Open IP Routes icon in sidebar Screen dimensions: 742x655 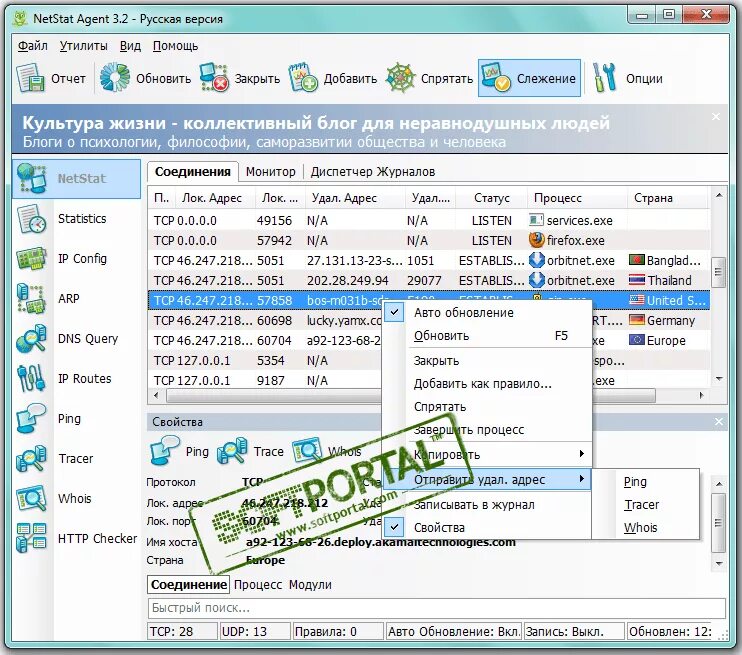click(31, 379)
